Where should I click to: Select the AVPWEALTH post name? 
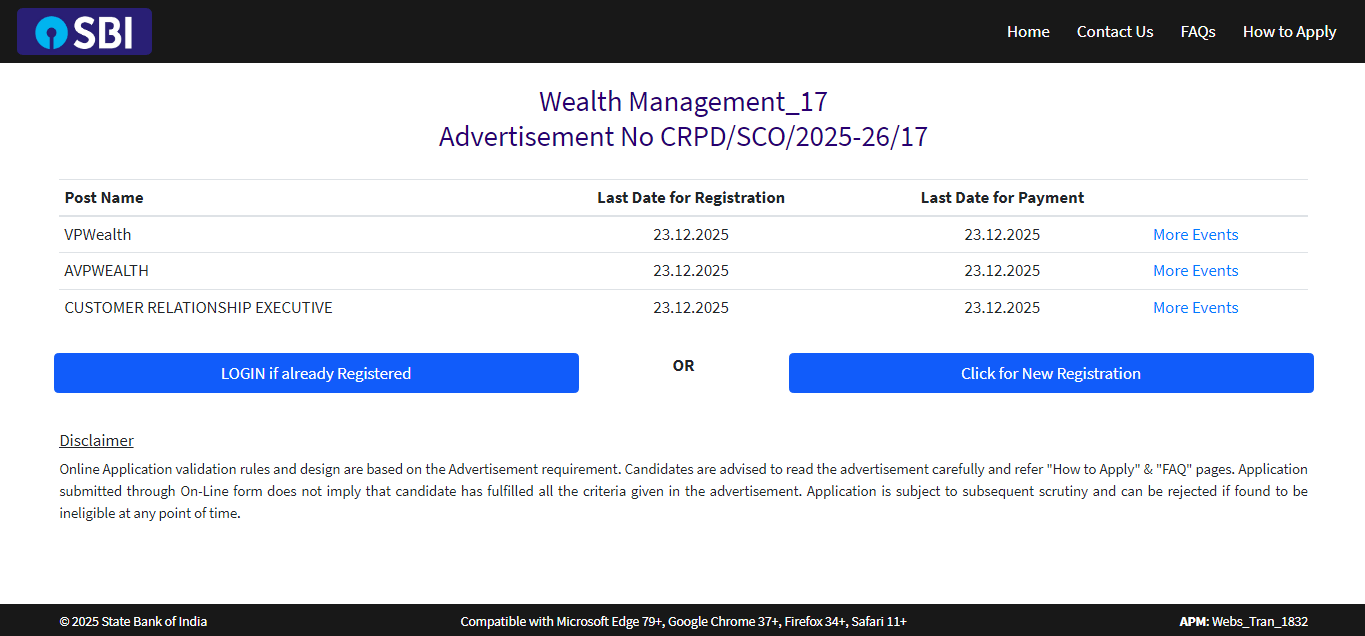[106, 270]
